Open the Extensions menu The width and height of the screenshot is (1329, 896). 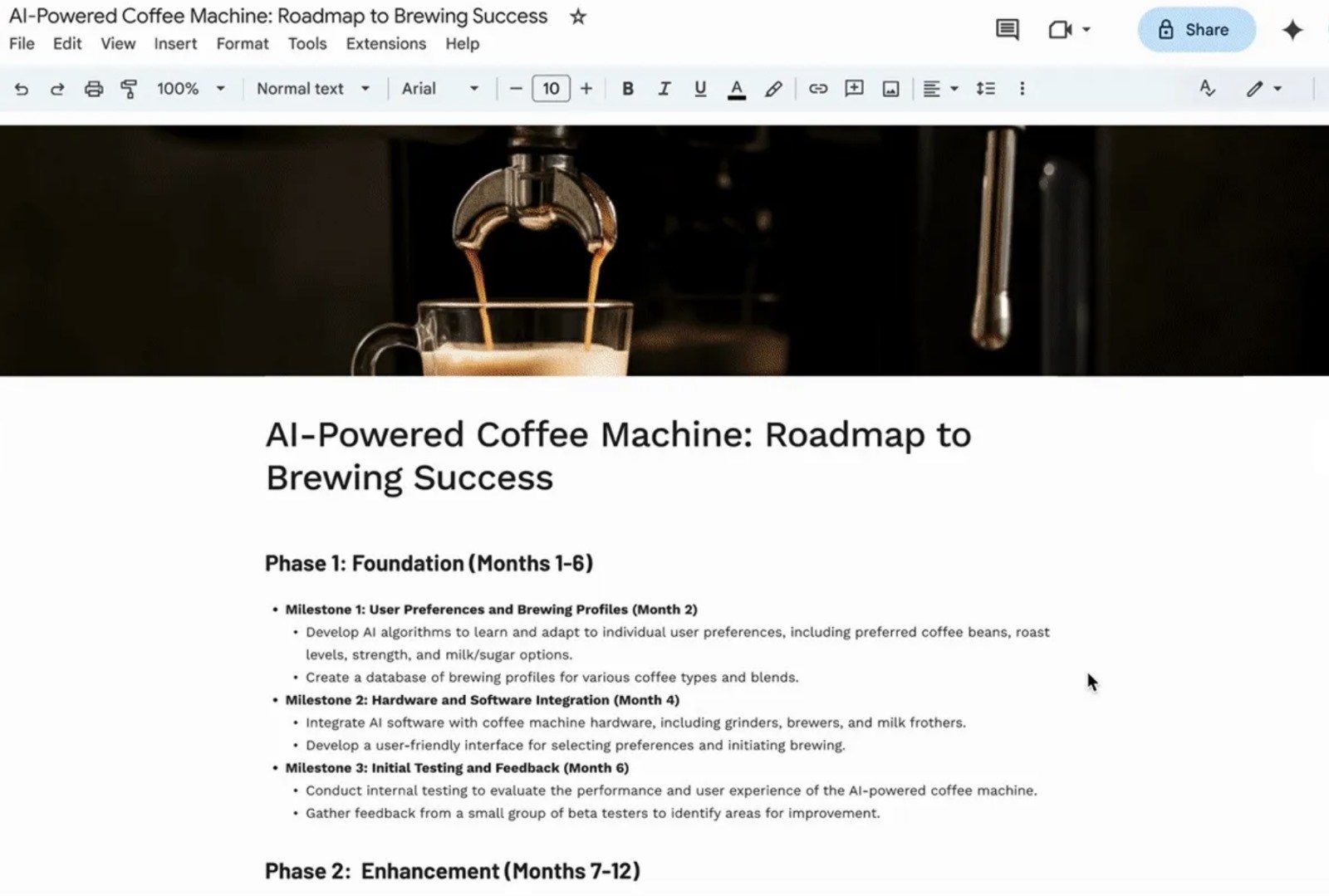[x=385, y=44]
